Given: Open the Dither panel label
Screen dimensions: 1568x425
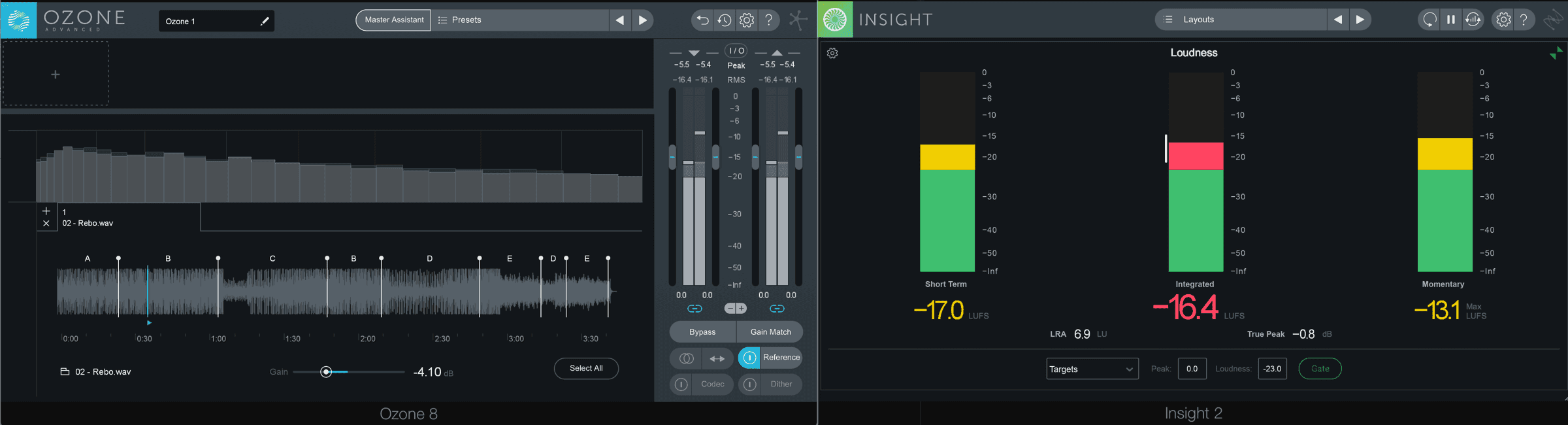Looking at the screenshot, I should (781, 384).
